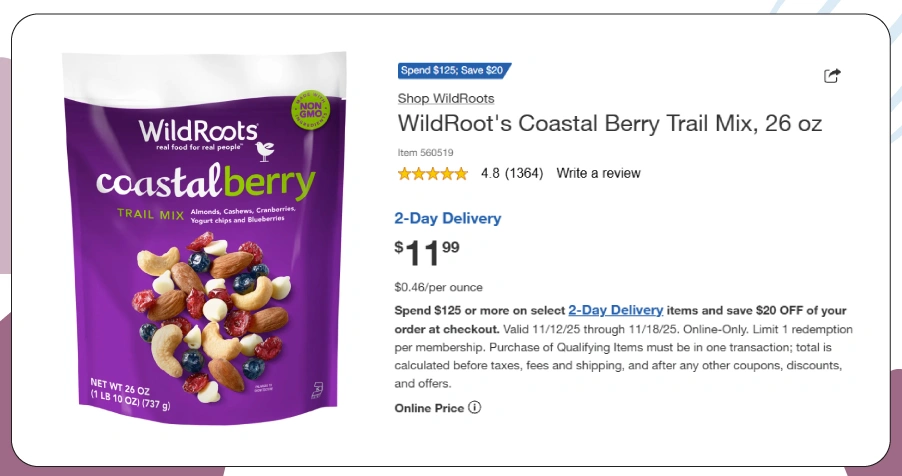The width and height of the screenshot is (902, 476).
Task: Click the Write a review link
Action: (598, 174)
